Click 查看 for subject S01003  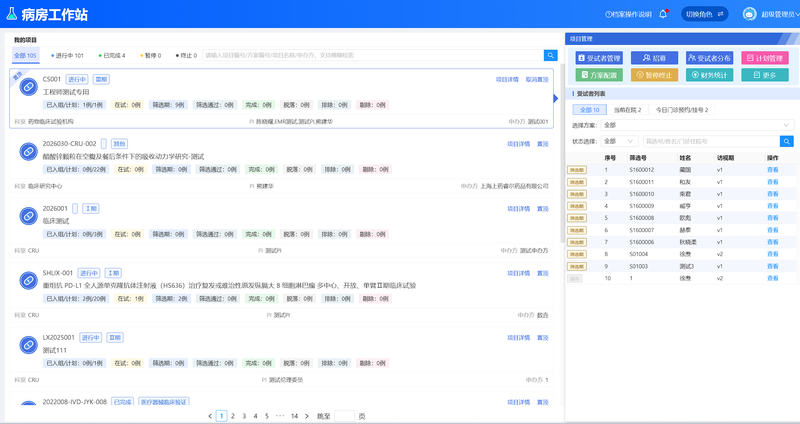click(772, 266)
